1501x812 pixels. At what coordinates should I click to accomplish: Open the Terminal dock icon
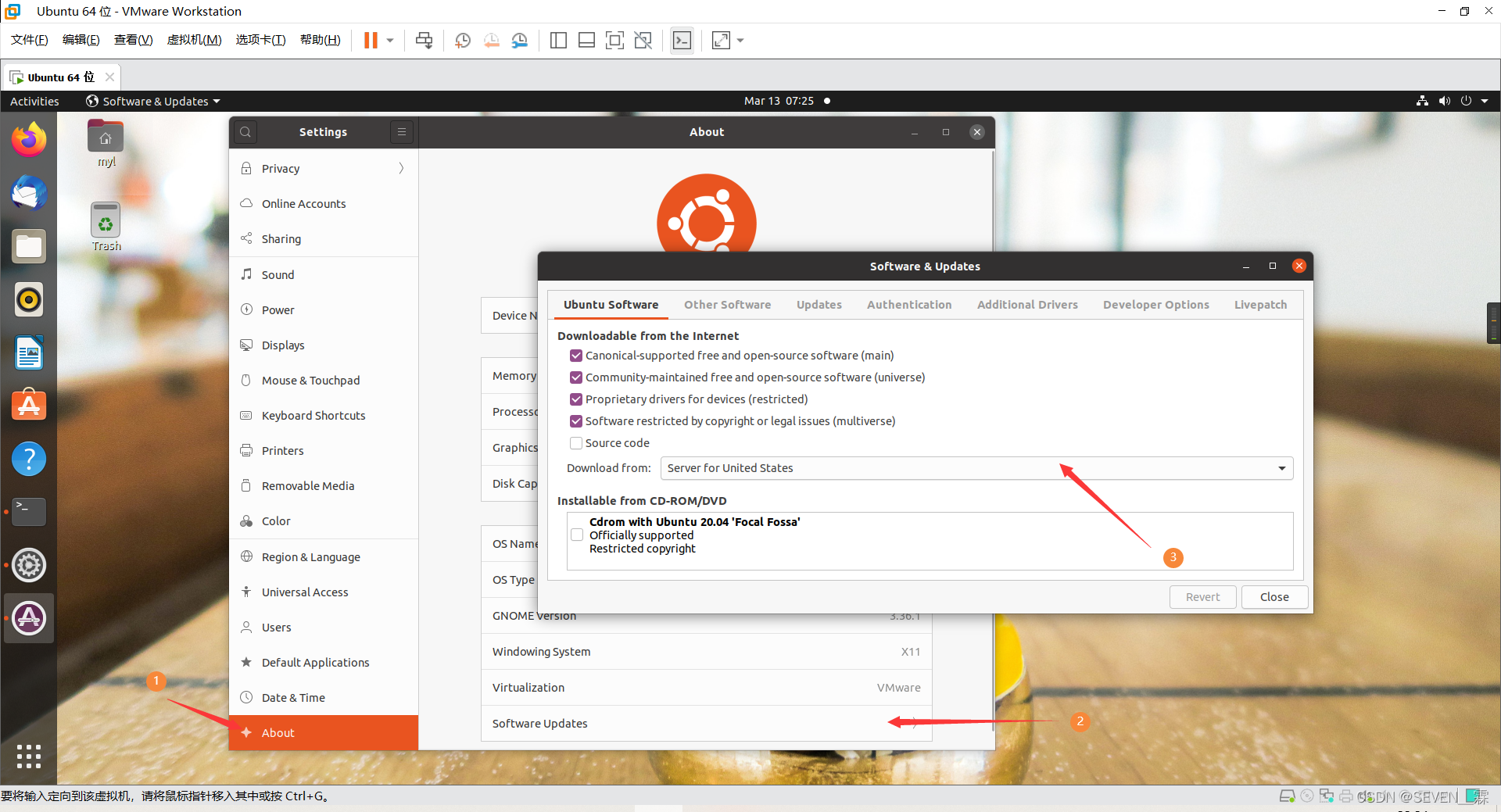pyautogui.click(x=29, y=512)
